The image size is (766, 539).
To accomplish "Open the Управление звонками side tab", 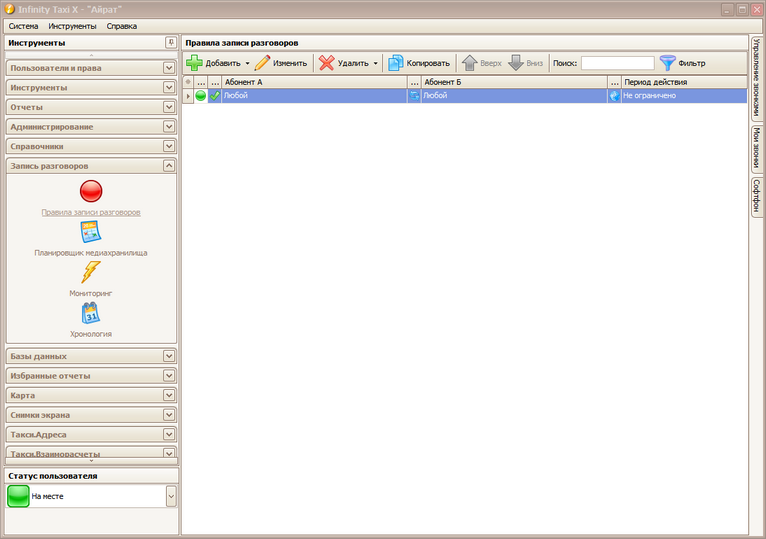I will pyautogui.click(x=756, y=77).
